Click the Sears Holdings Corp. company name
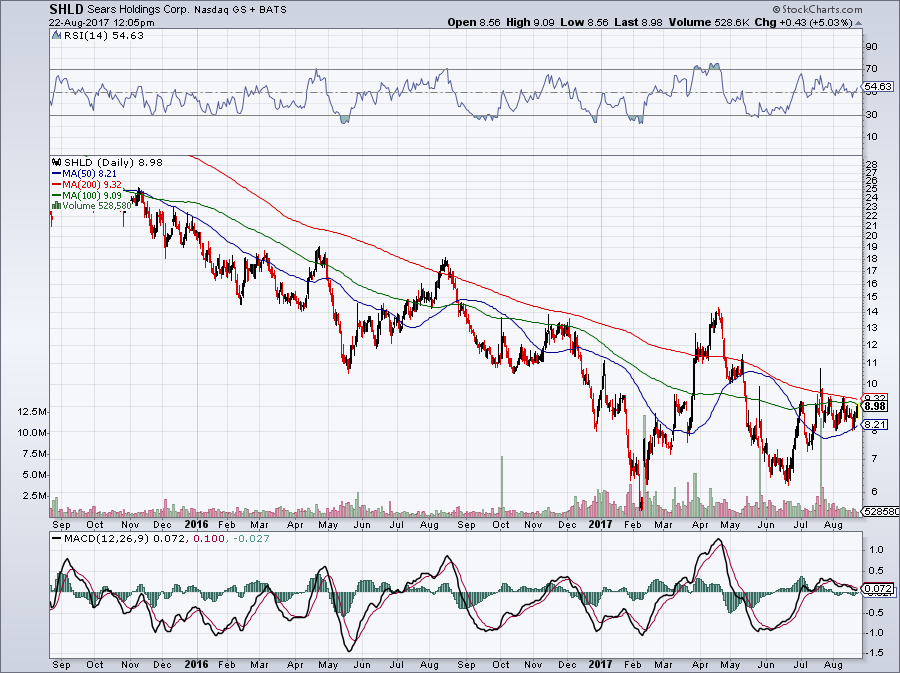900x673 pixels. 138,10
